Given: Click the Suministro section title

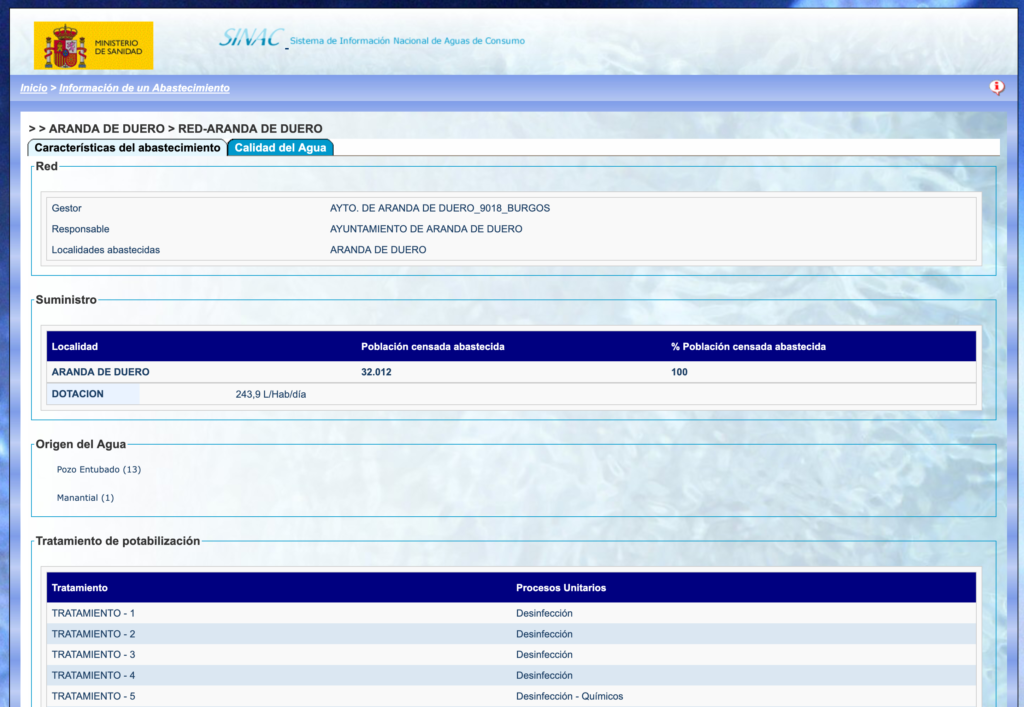Looking at the screenshot, I should click(x=66, y=300).
